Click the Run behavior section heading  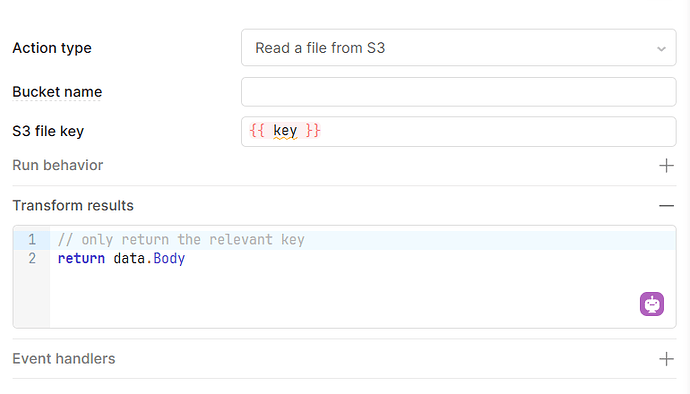[x=58, y=165]
